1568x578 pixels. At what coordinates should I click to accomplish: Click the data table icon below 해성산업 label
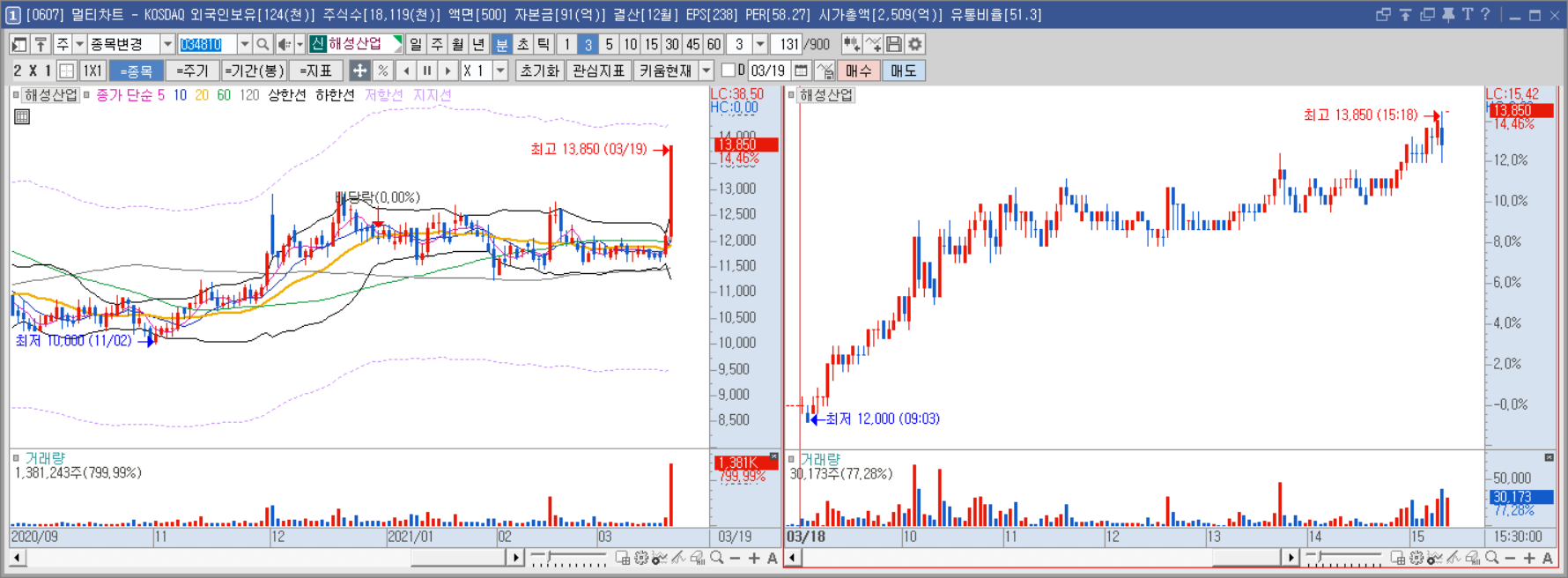click(22, 116)
